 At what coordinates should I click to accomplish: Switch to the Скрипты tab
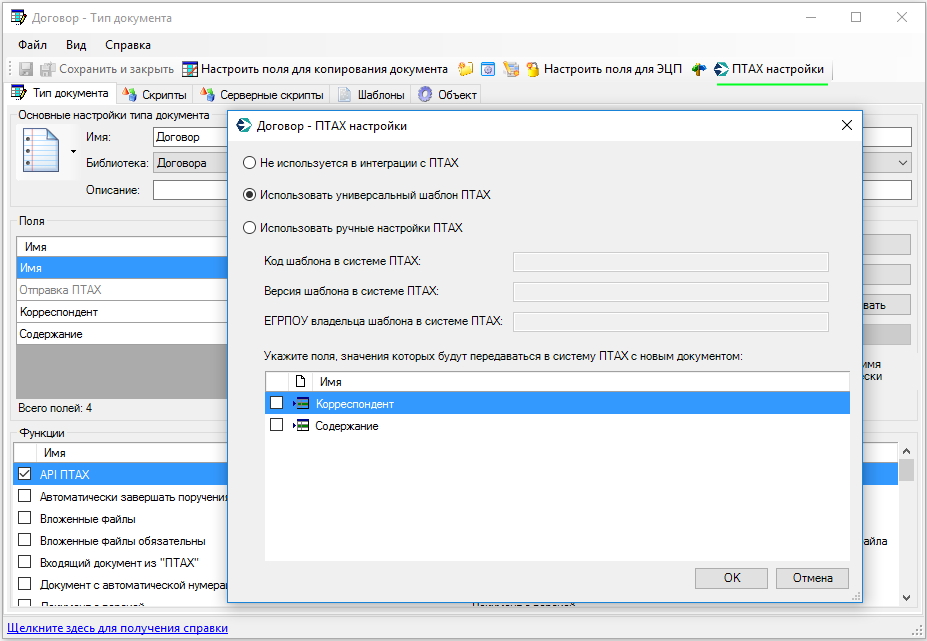155,95
